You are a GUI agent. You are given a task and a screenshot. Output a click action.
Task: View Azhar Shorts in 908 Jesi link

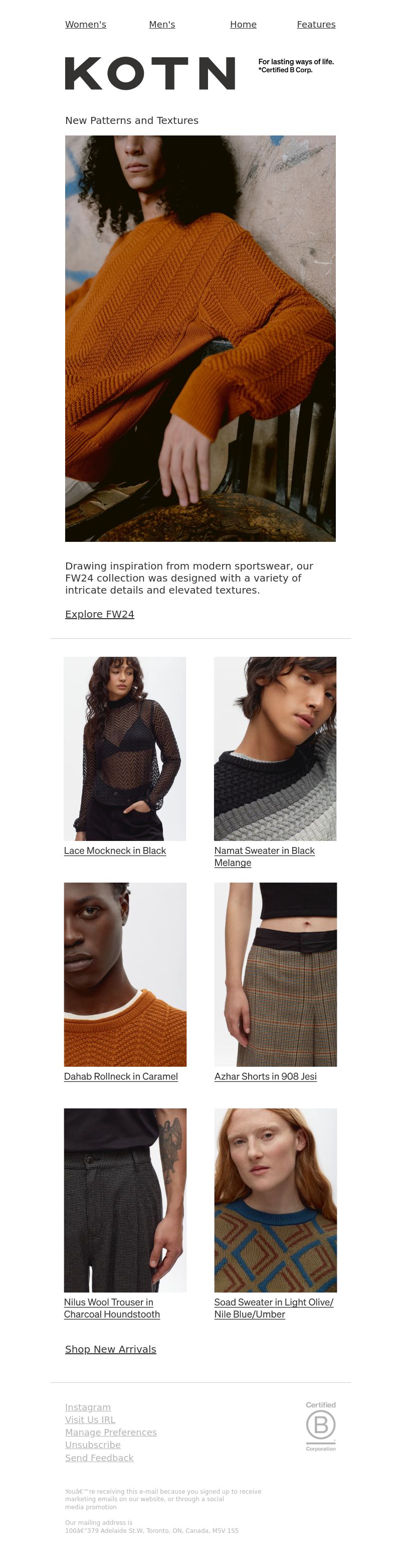[265, 1076]
